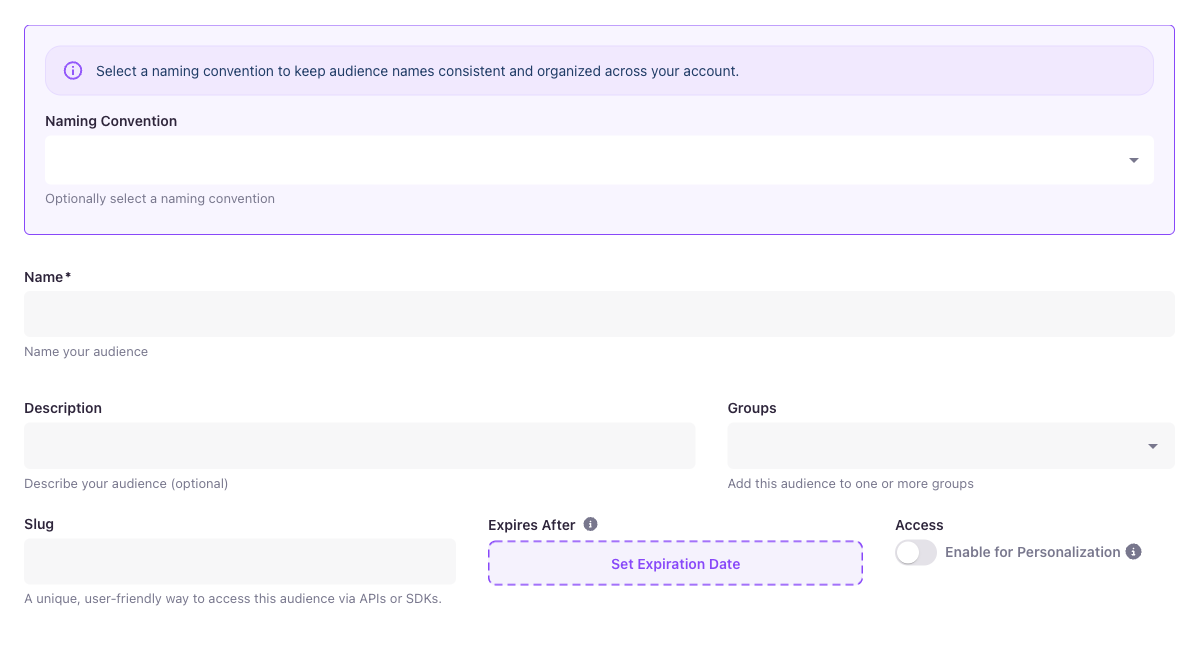1199x663 pixels.
Task: Click the Access section label
Action: pos(918,525)
